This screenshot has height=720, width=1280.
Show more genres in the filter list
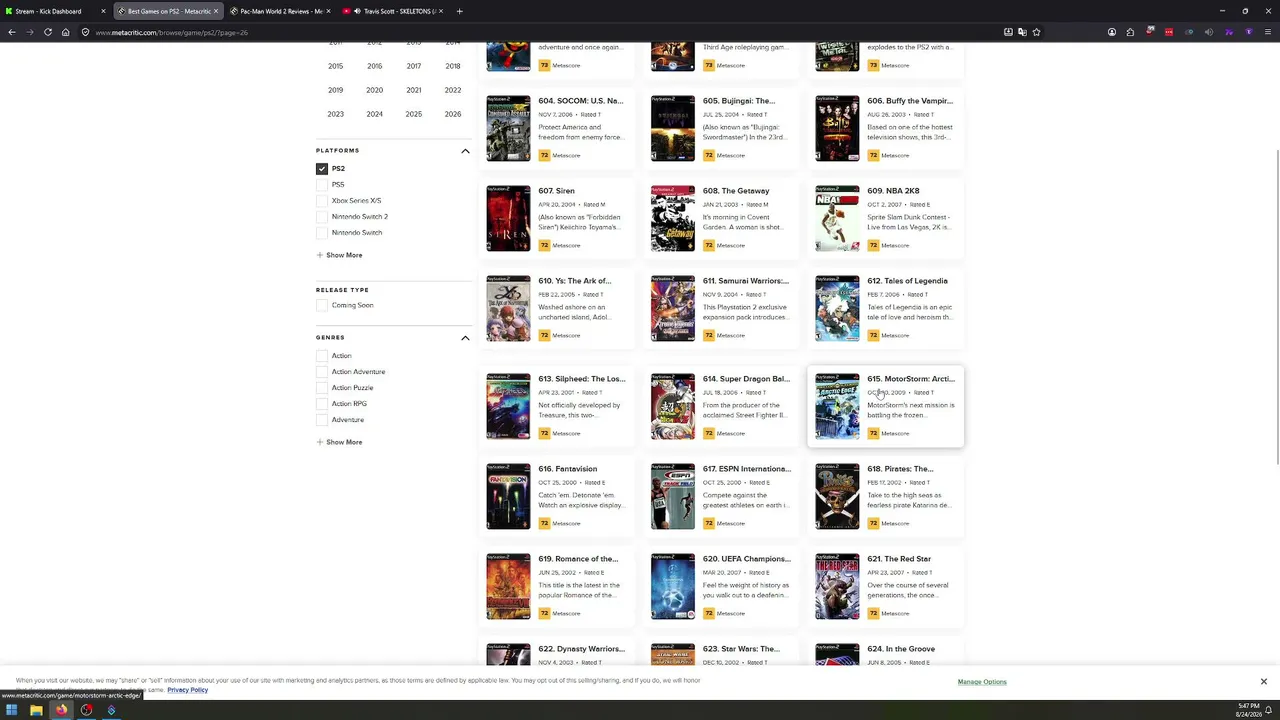click(339, 442)
